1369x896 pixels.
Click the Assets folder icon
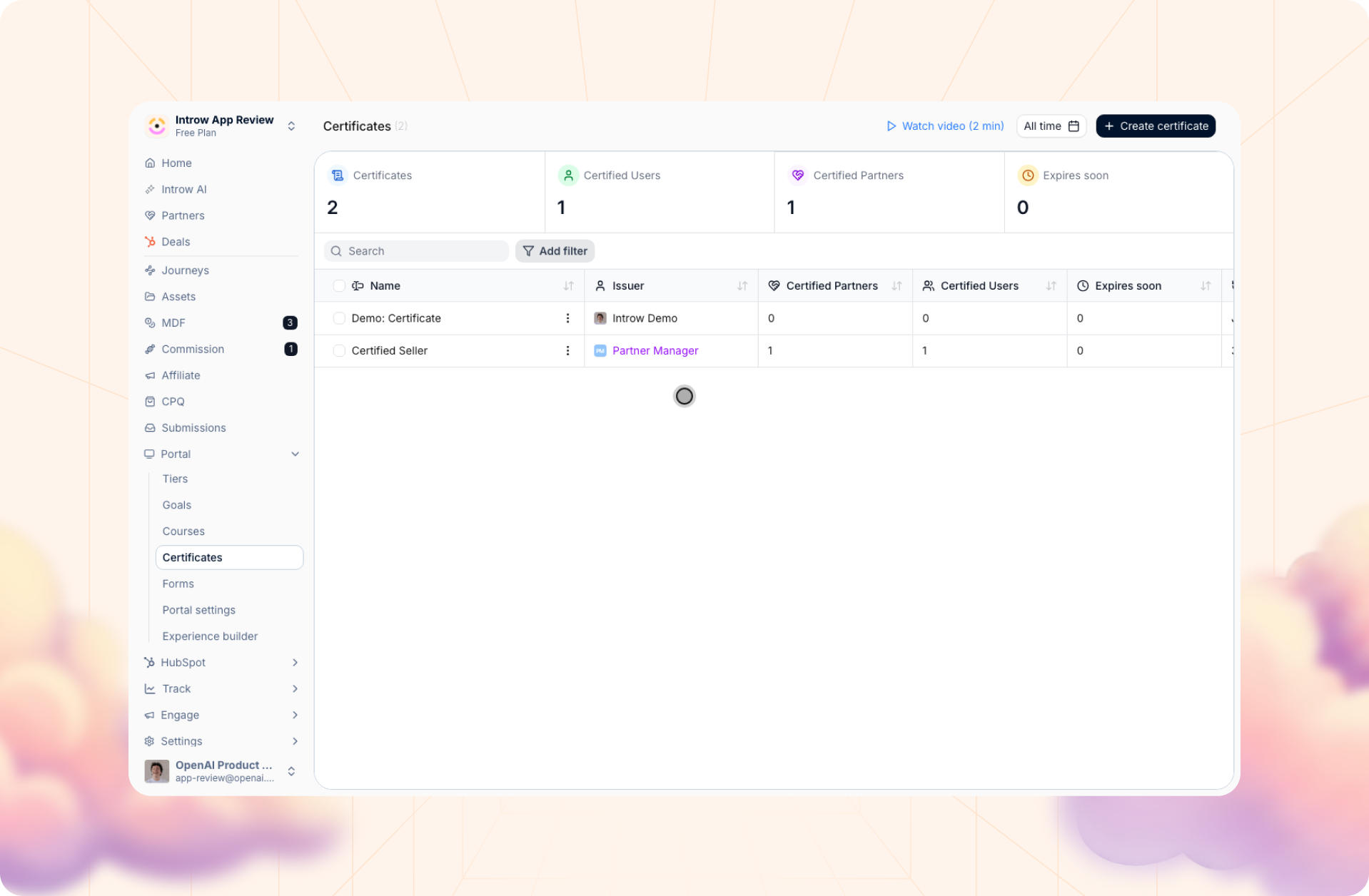point(150,297)
